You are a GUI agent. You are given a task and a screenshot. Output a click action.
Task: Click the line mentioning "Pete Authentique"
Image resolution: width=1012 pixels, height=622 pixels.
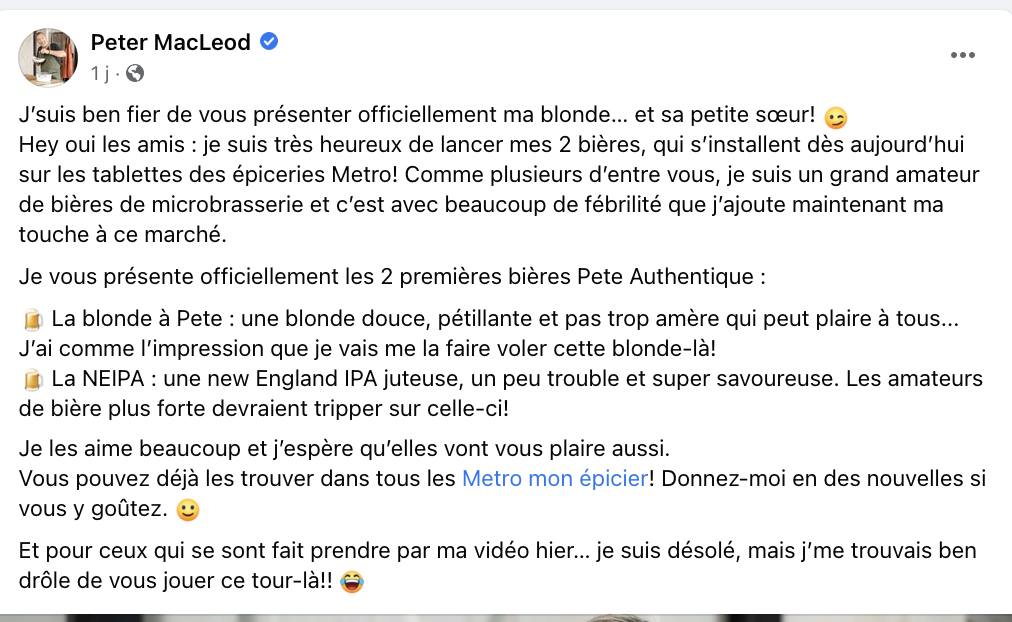(x=390, y=276)
